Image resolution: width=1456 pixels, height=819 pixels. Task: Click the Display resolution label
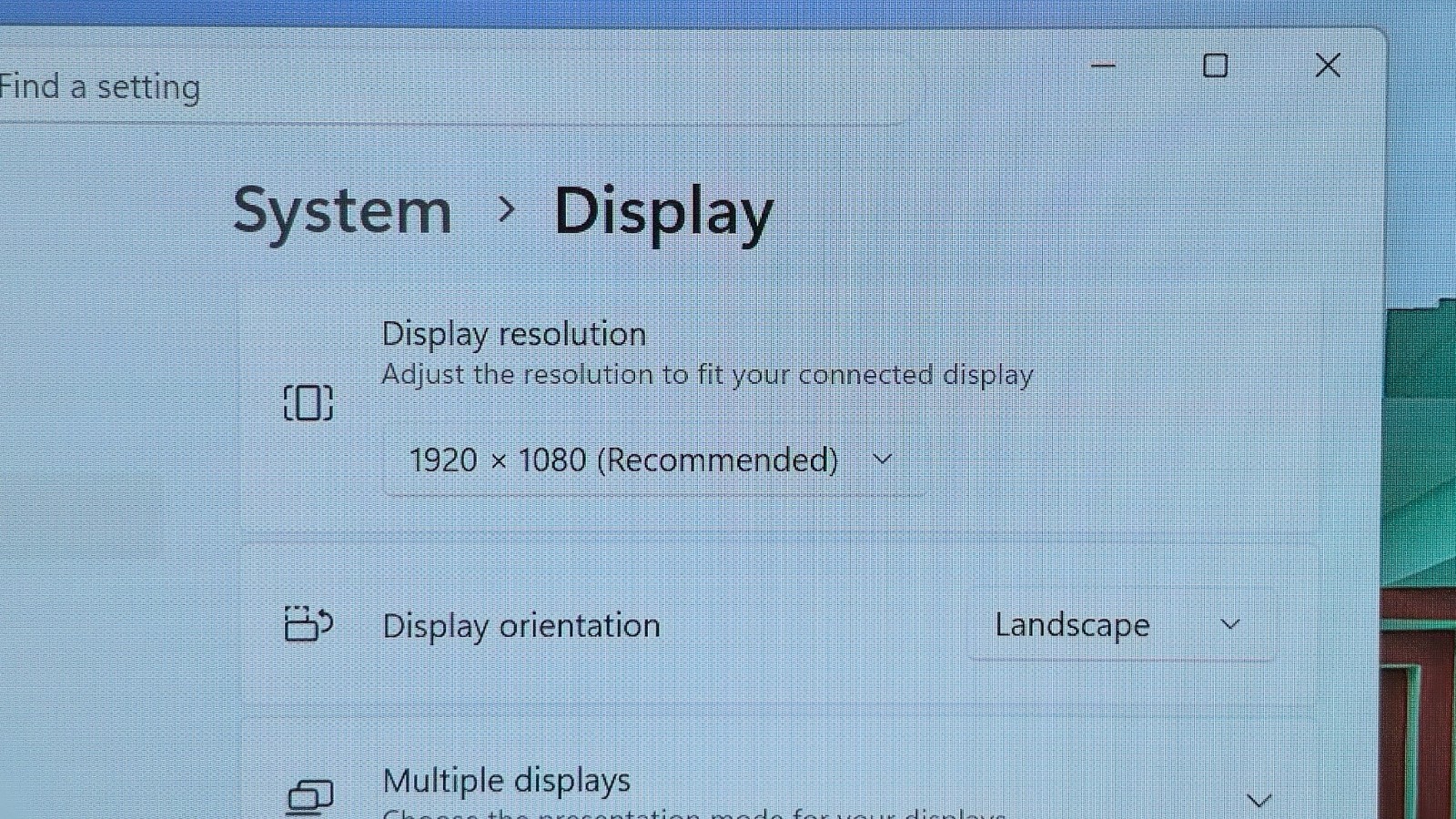pos(513,334)
